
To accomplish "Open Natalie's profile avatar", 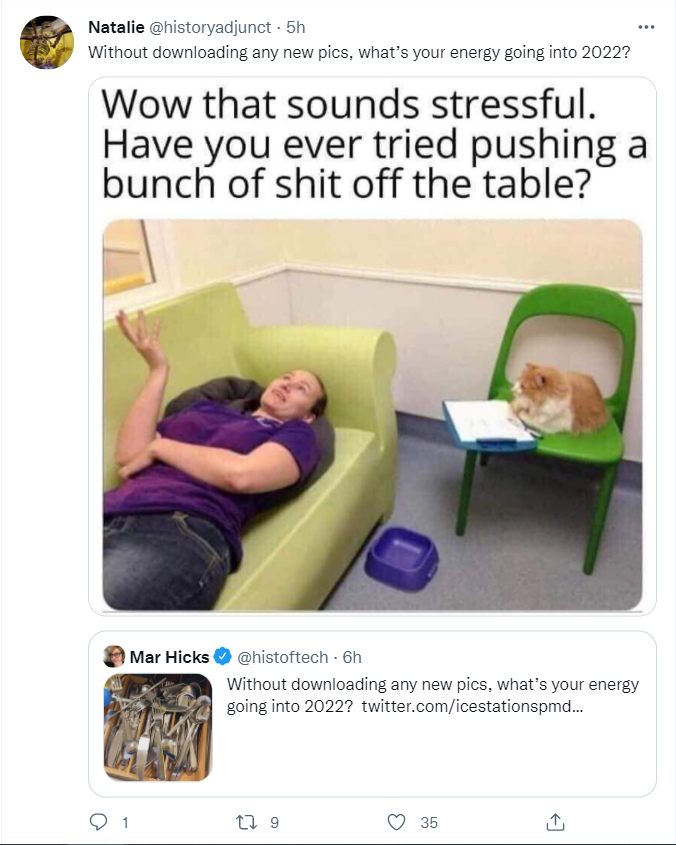I will tap(47, 43).
